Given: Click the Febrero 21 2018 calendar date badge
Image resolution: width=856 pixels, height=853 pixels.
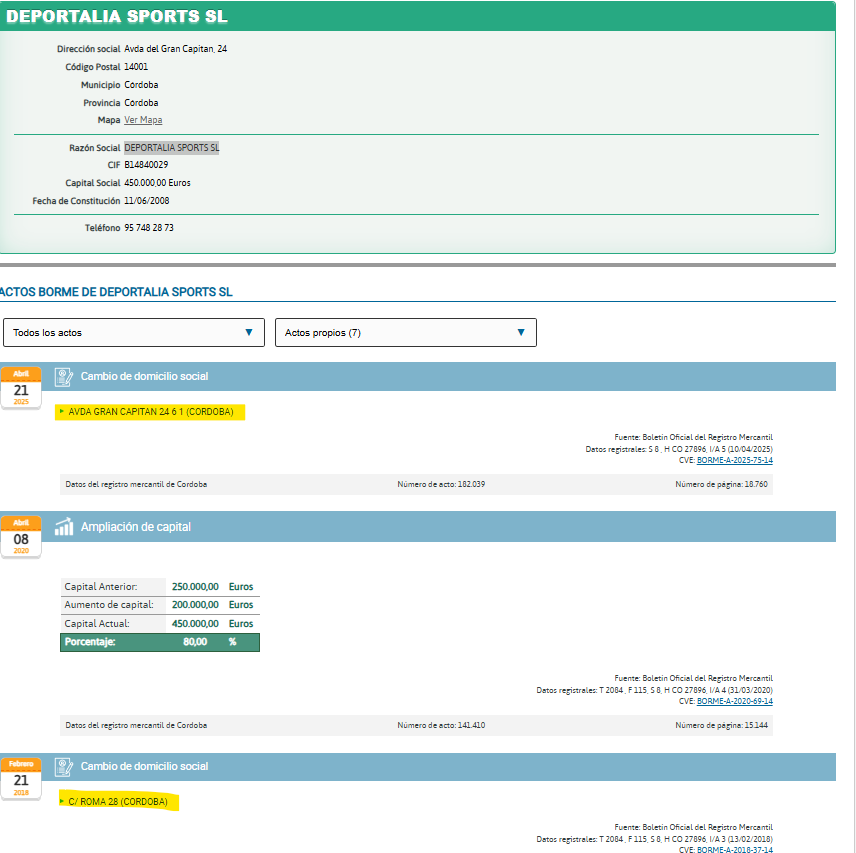Looking at the screenshot, I should click(x=21, y=779).
